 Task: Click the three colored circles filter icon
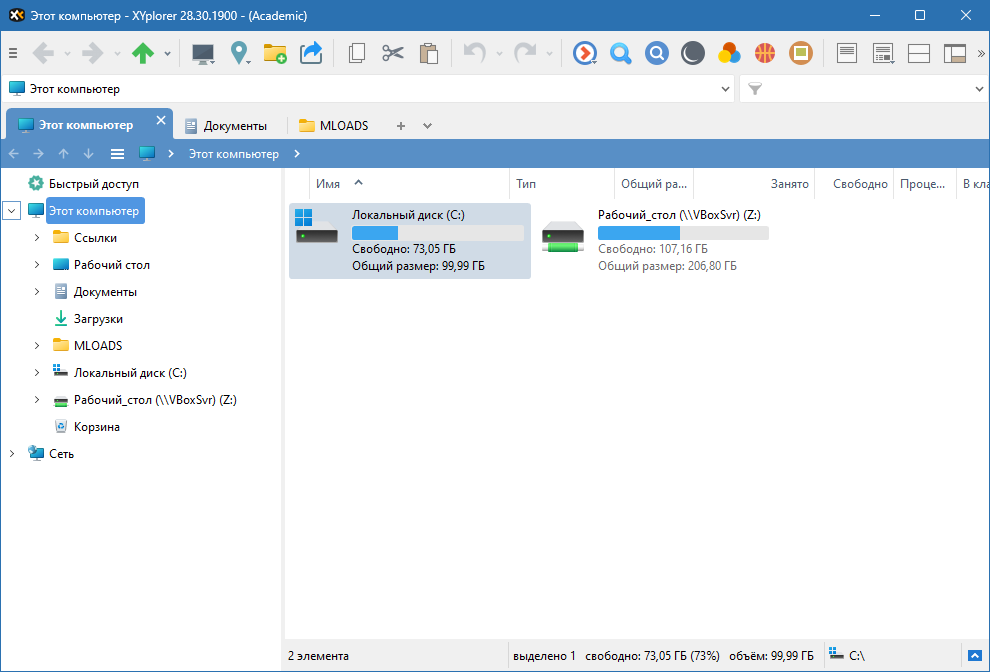pos(729,54)
